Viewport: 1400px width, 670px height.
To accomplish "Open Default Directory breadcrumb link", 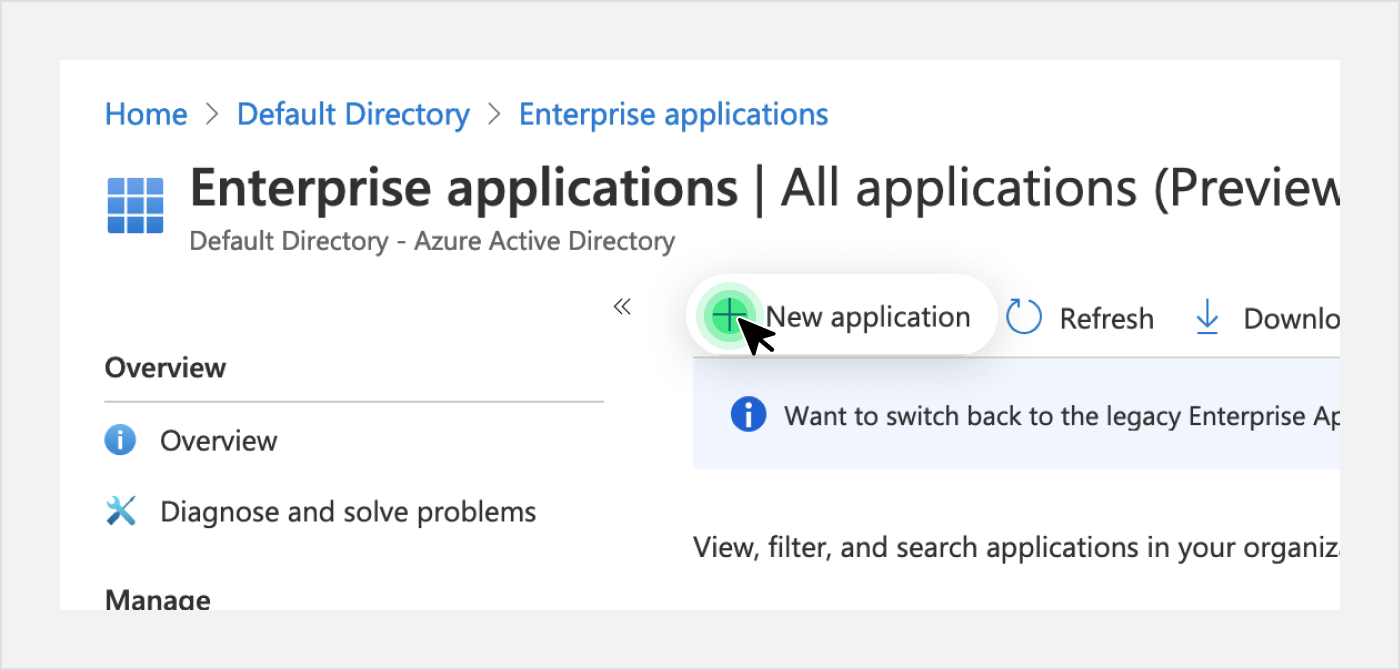I will tap(353, 114).
